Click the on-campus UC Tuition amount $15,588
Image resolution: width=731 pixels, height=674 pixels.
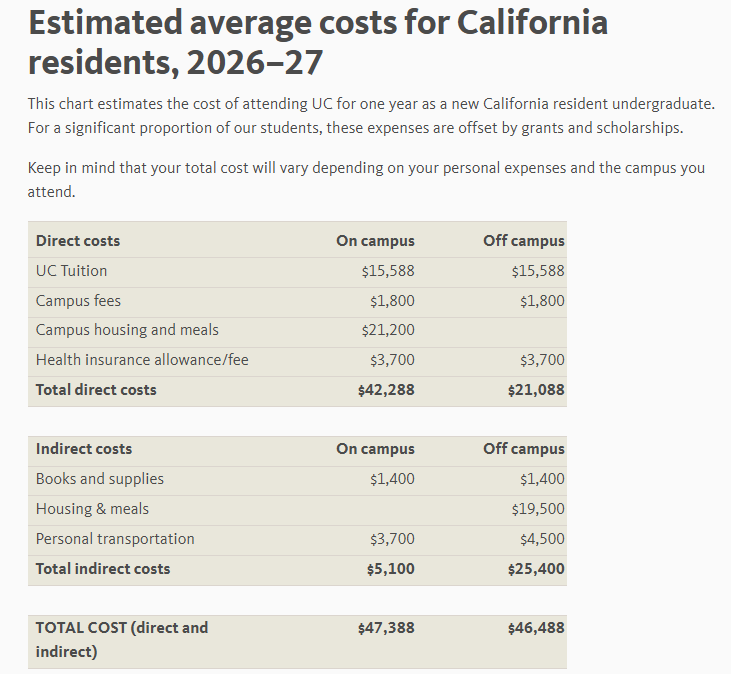pyautogui.click(x=388, y=271)
